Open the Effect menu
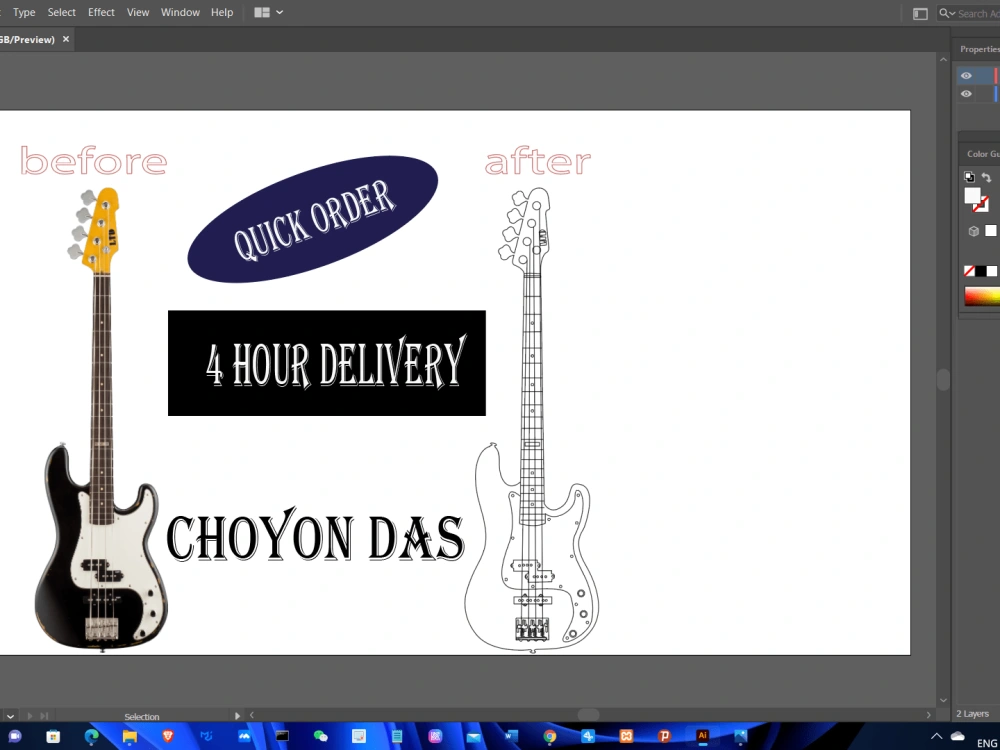1000x750 pixels. click(101, 12)
